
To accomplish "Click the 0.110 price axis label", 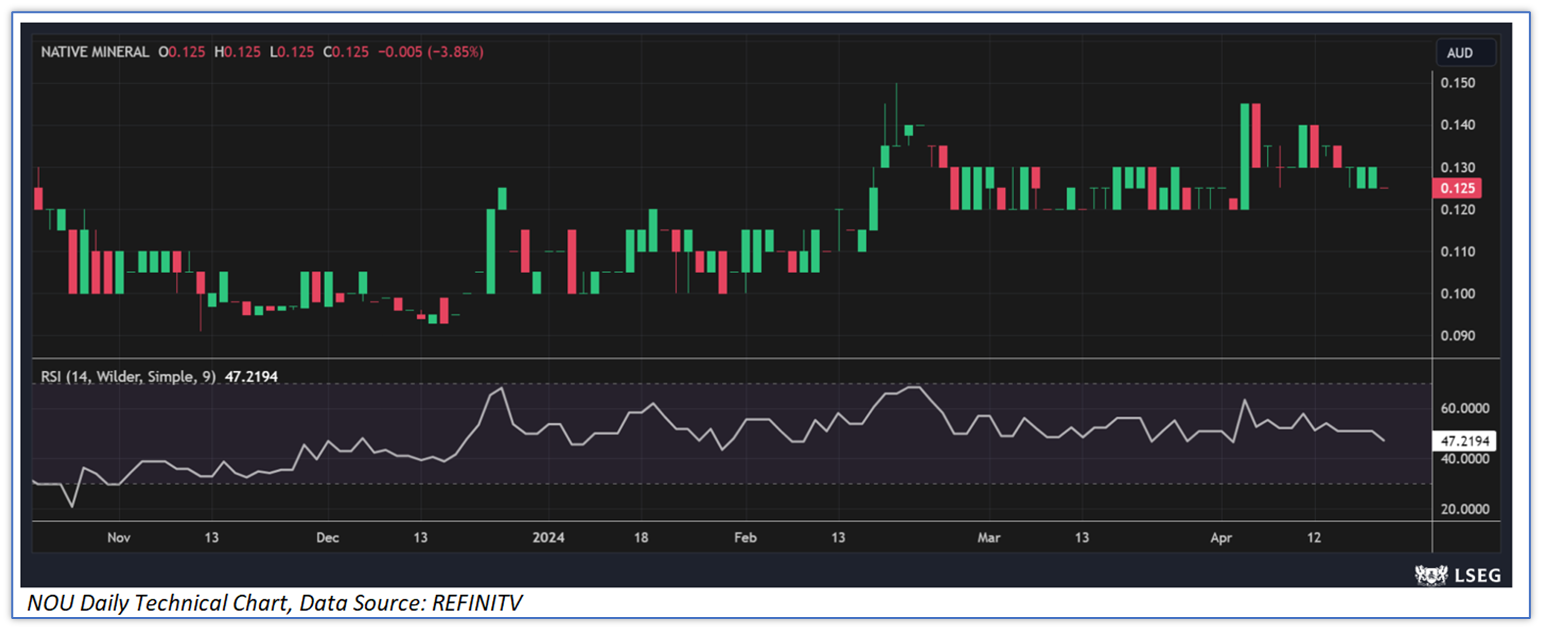I will [x=1457, y=251].
